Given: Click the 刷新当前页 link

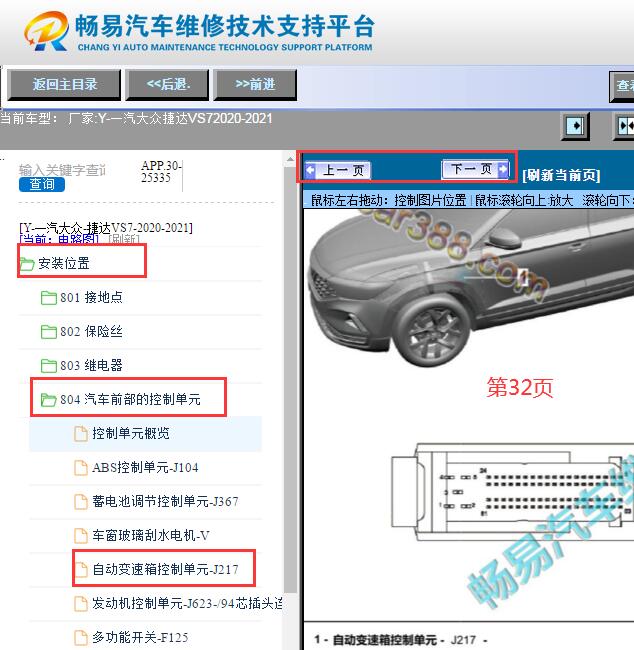Looking at the screenshot, I should pos(561,175).
